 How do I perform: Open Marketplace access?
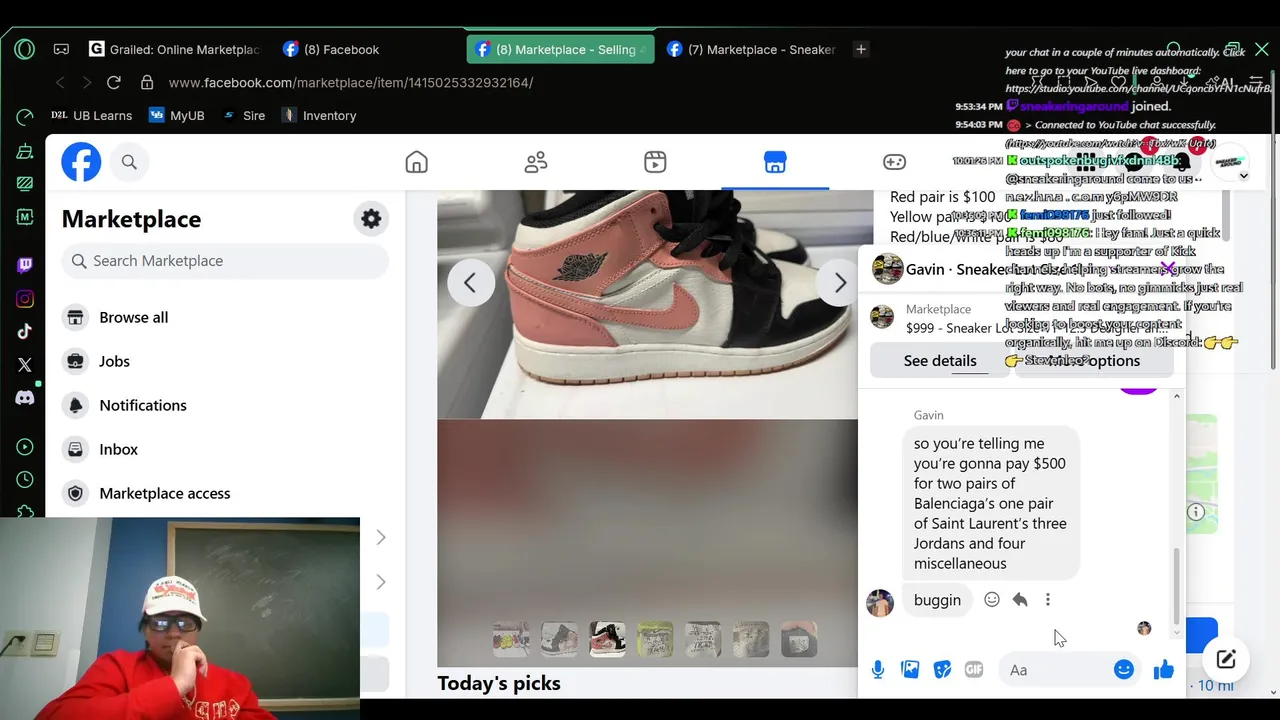point(225,493)
